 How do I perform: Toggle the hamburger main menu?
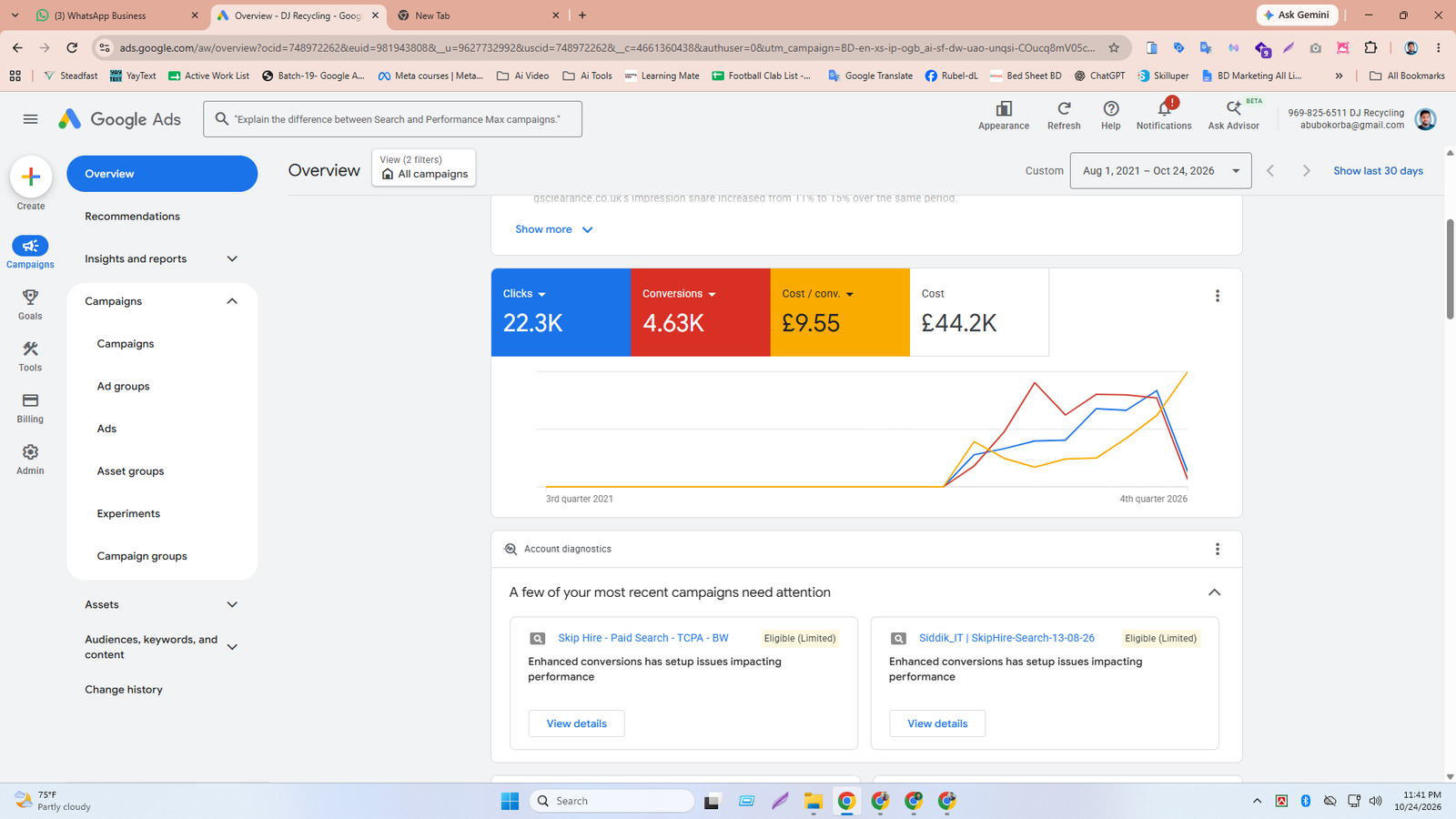click(30, 119)
